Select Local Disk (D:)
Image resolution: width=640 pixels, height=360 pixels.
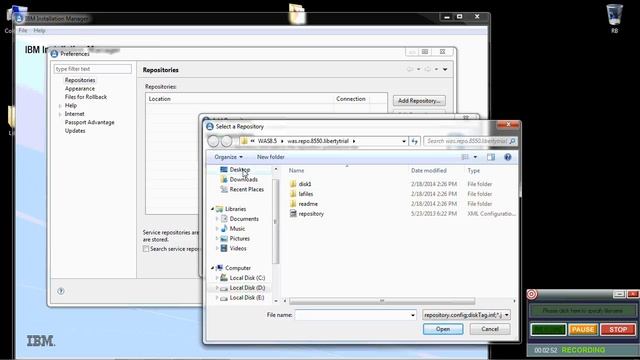(x=247, y=288)
